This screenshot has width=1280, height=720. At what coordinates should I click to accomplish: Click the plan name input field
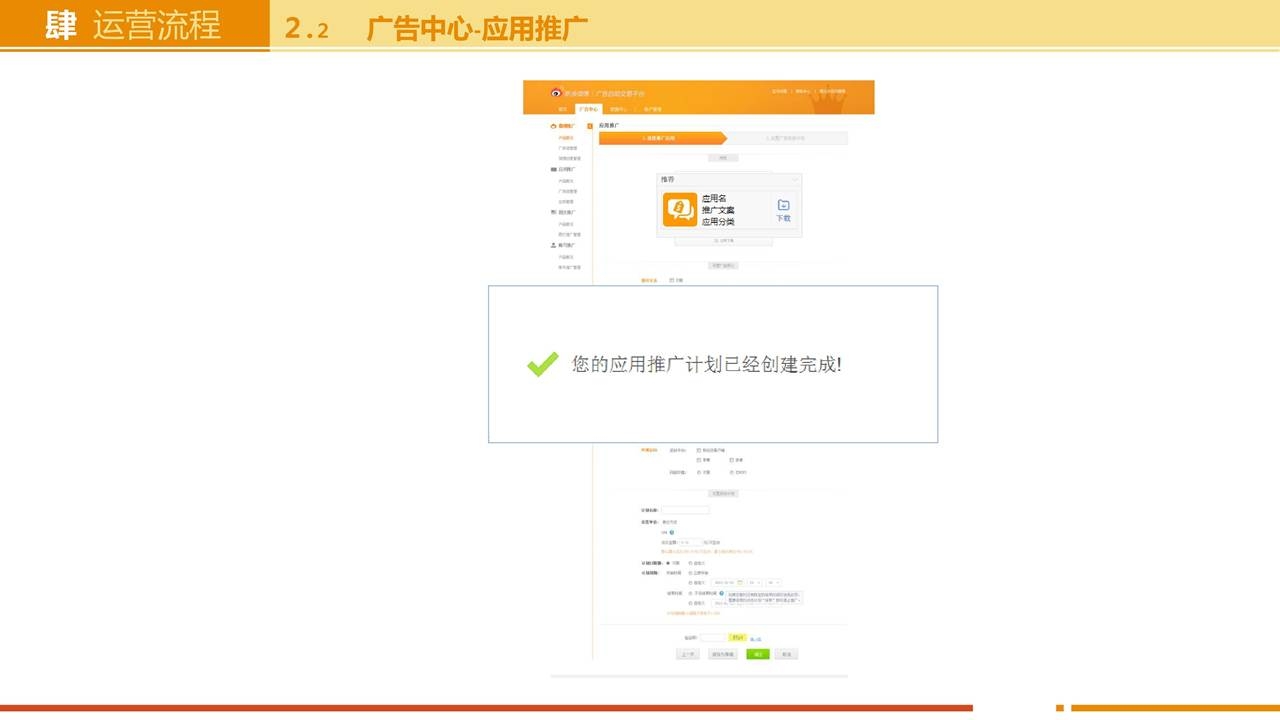point(685,510)
